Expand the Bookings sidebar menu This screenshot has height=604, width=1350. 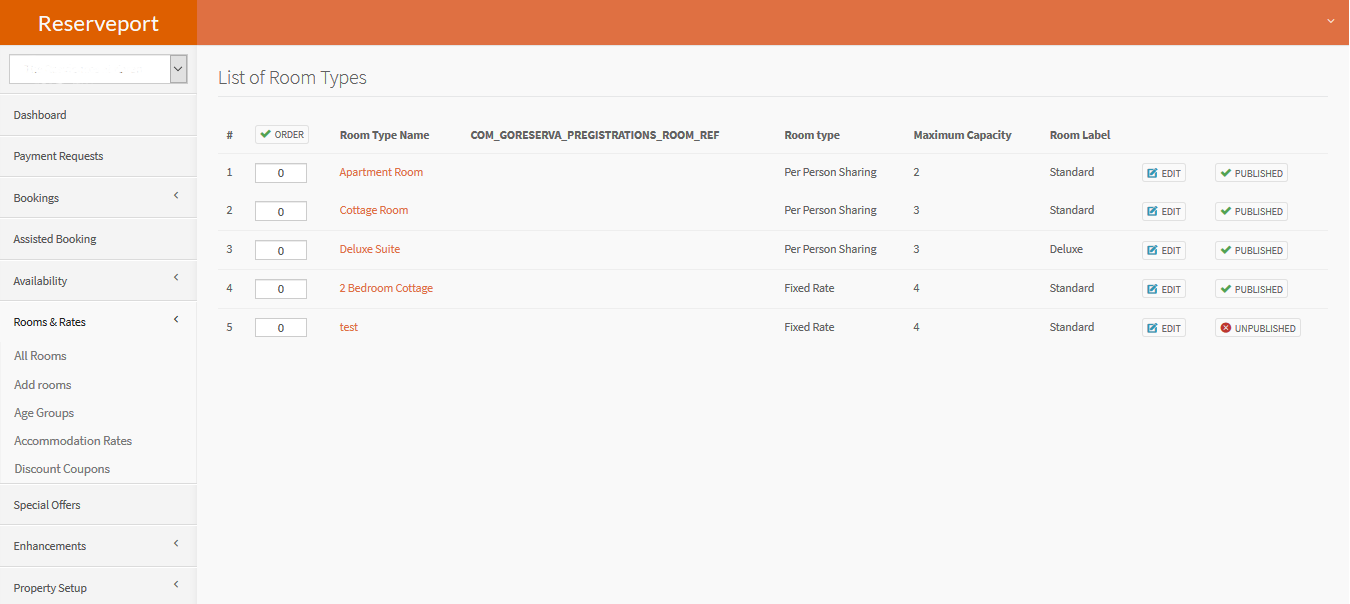point(98,198)
